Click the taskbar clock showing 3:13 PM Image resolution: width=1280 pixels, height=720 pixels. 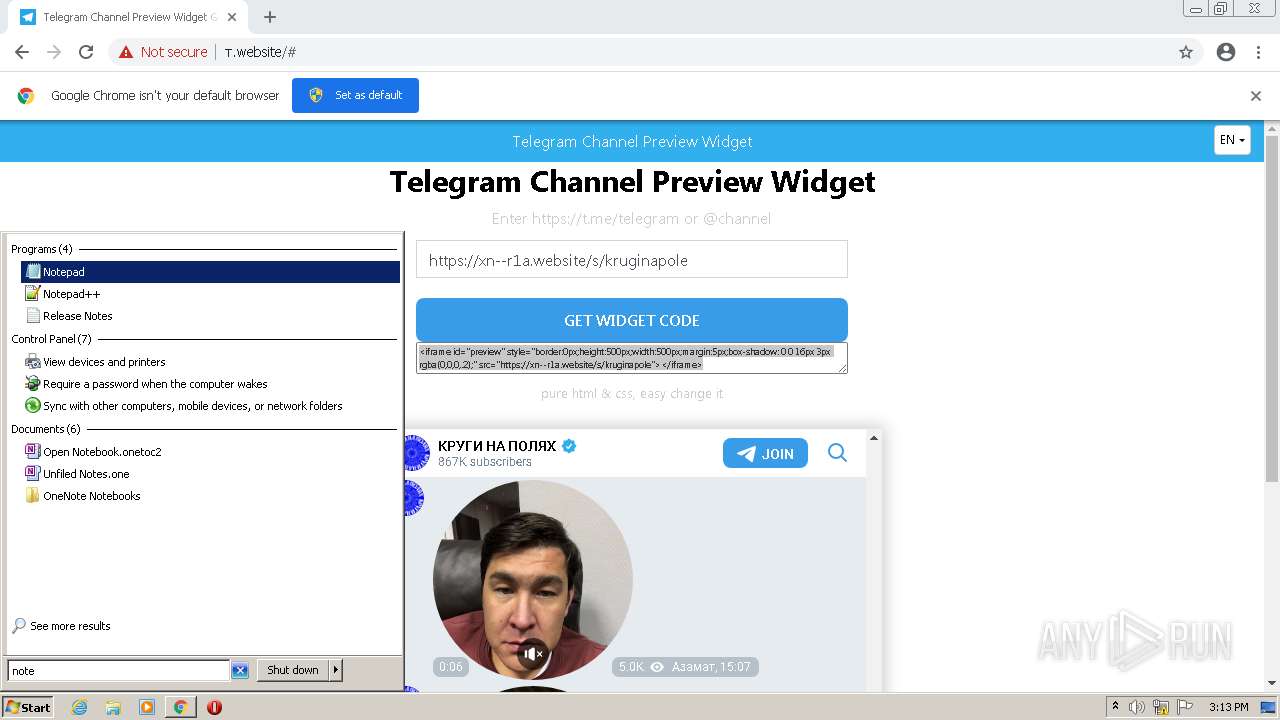click(1228, 707)
